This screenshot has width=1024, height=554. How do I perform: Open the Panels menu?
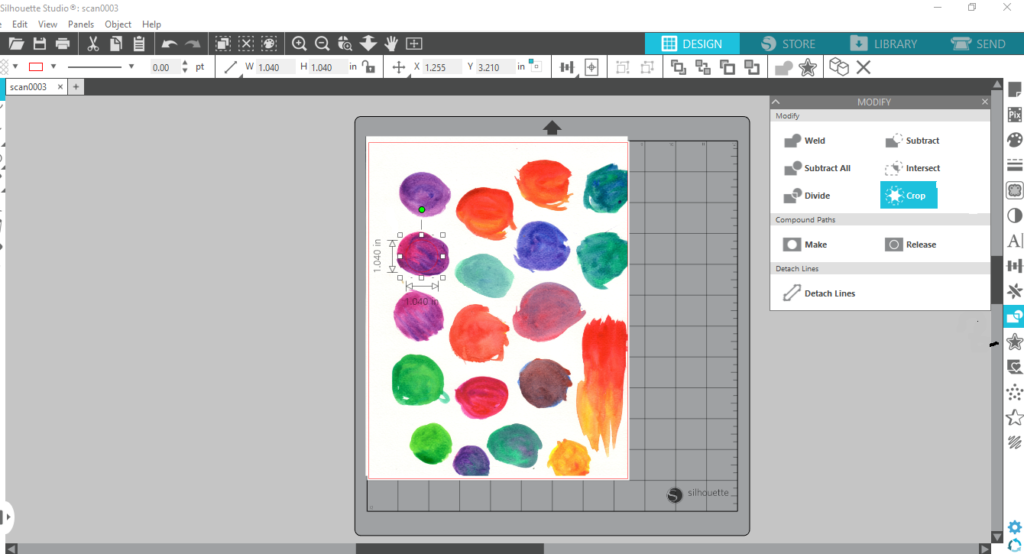coord(81,24)
